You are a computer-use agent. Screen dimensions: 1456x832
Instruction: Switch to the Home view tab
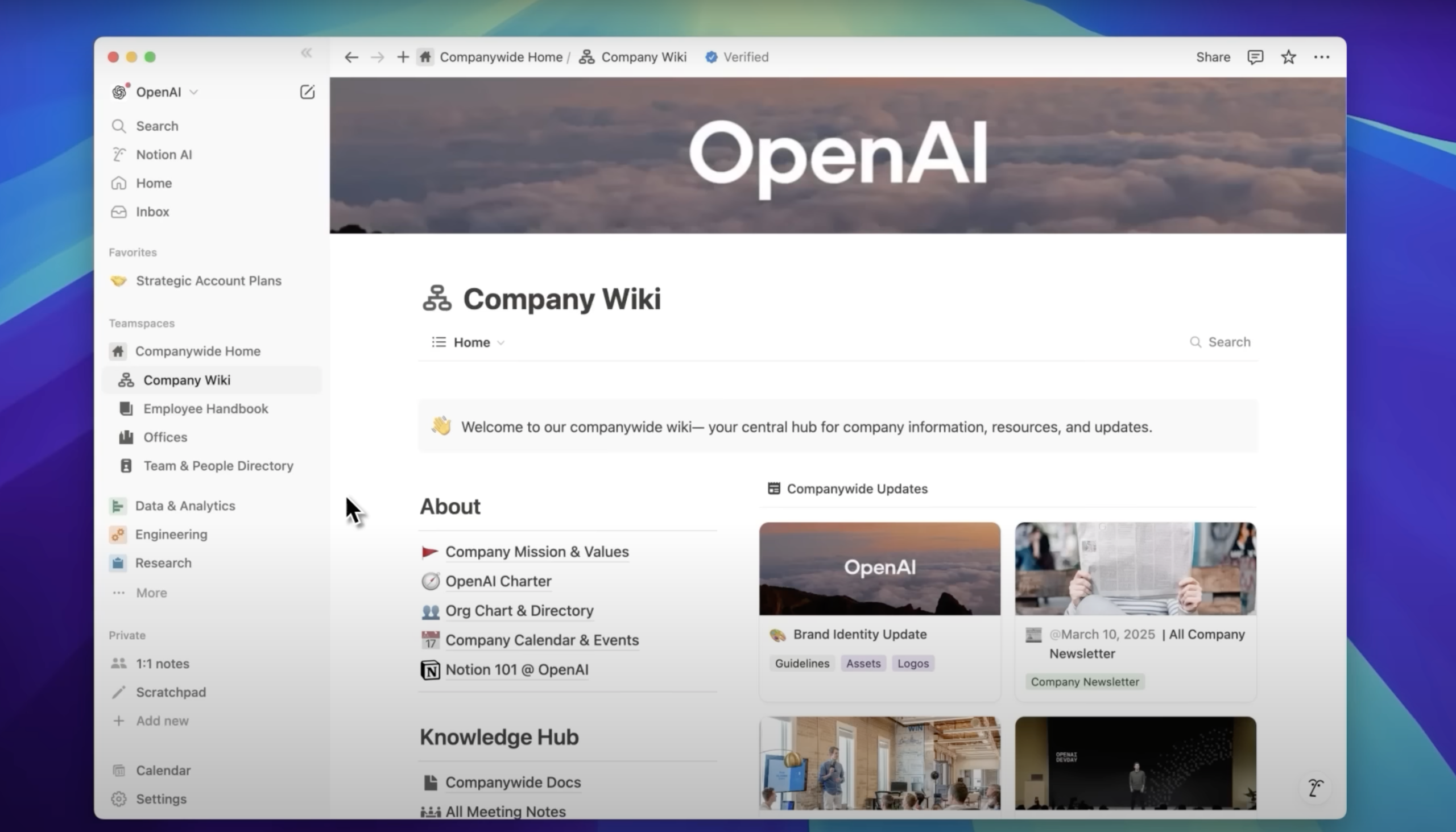(x=471, y=342)
